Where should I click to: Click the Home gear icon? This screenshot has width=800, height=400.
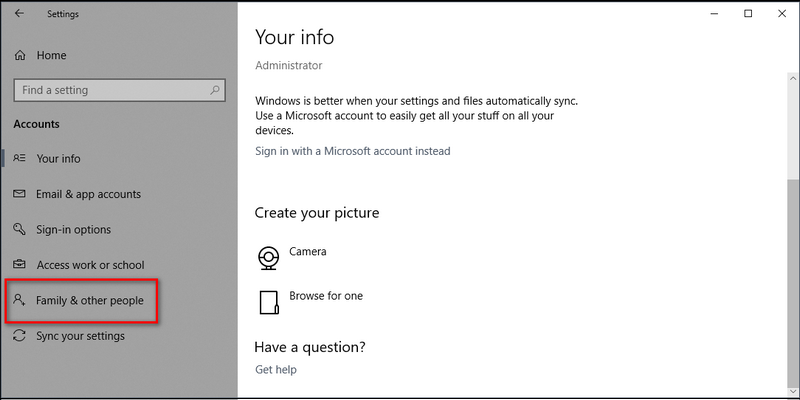pos(20,55)
